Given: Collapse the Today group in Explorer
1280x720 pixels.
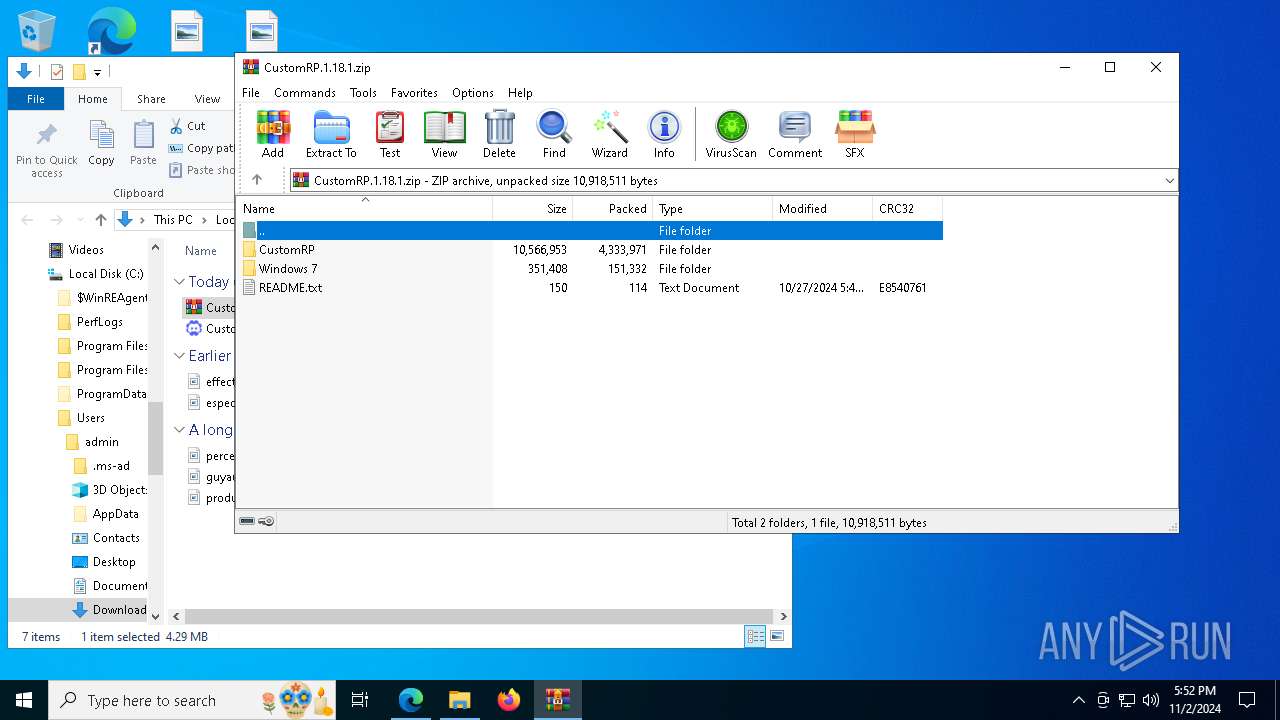Looking at the screenshot, I should pos(180,282).
